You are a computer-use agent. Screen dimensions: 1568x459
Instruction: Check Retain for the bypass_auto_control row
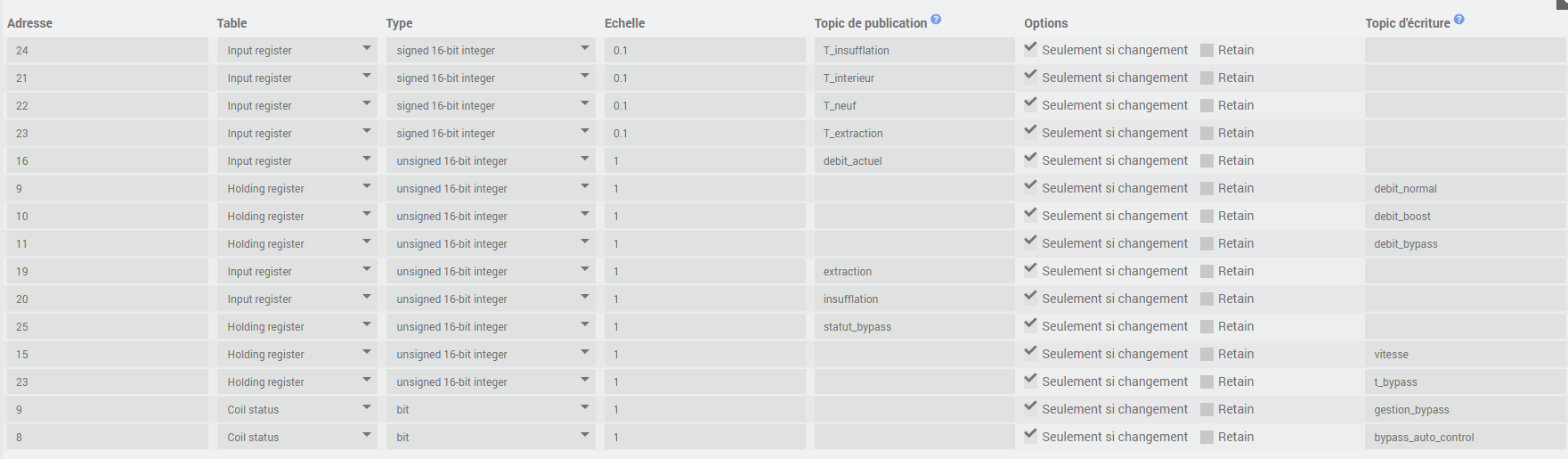click(x=1206, y=438)
